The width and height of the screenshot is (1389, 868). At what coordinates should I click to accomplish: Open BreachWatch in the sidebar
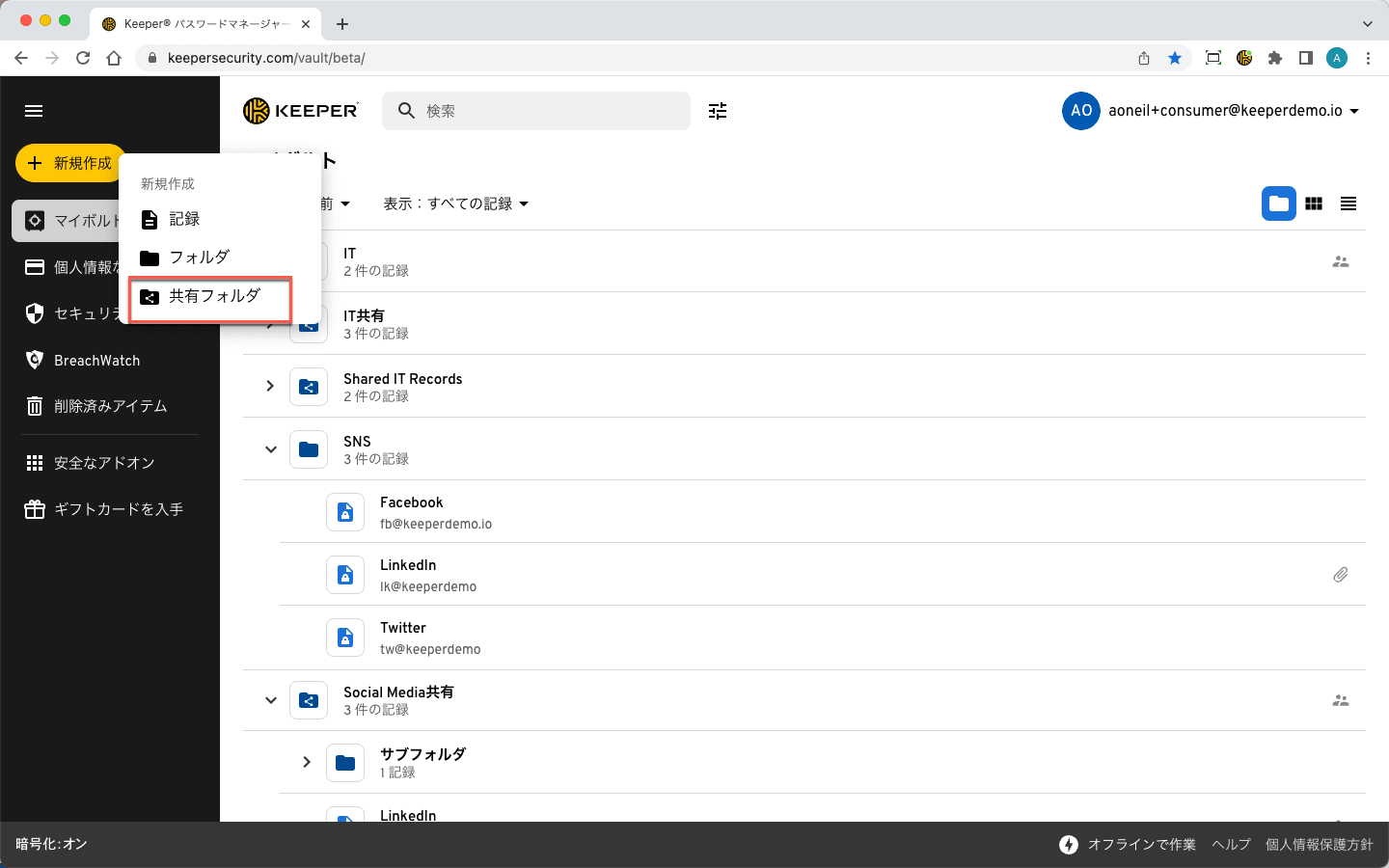(96, 361)
